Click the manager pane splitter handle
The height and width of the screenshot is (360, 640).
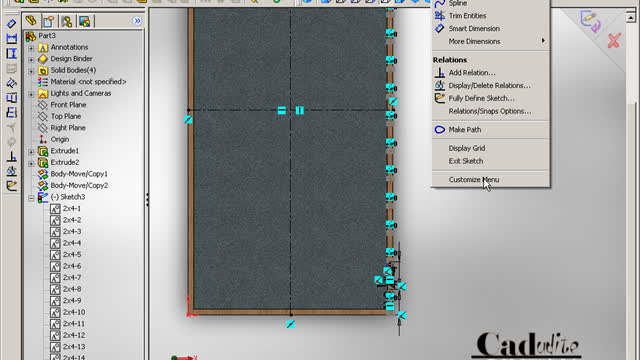(147, 199)
